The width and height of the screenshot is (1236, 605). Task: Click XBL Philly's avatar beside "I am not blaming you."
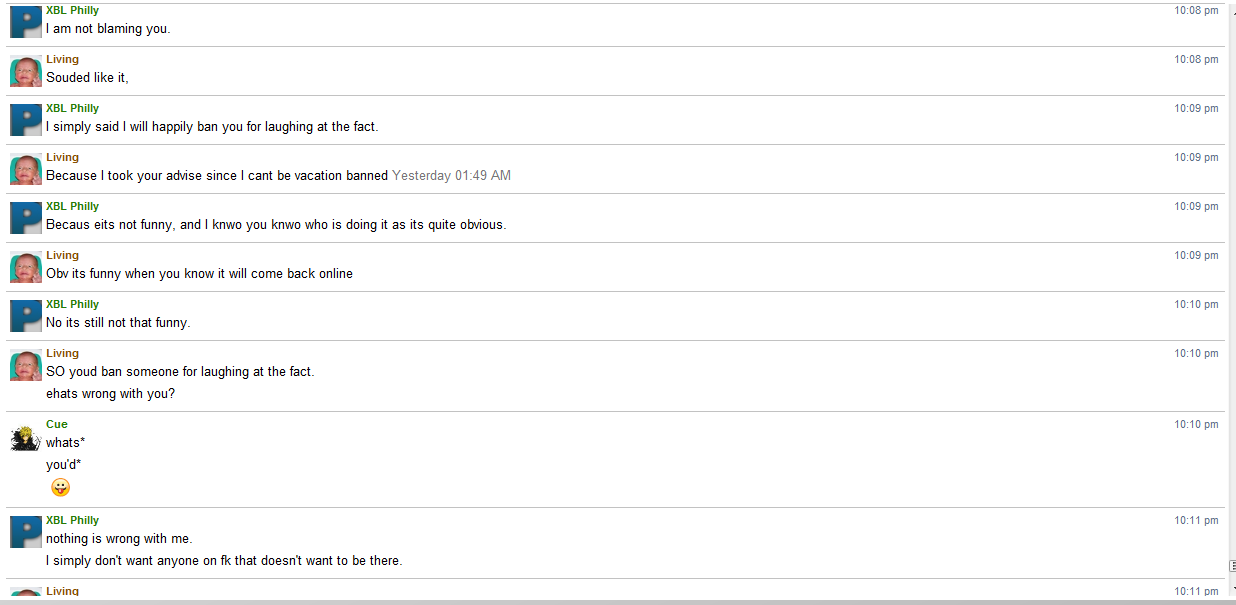tap(26, 22)
